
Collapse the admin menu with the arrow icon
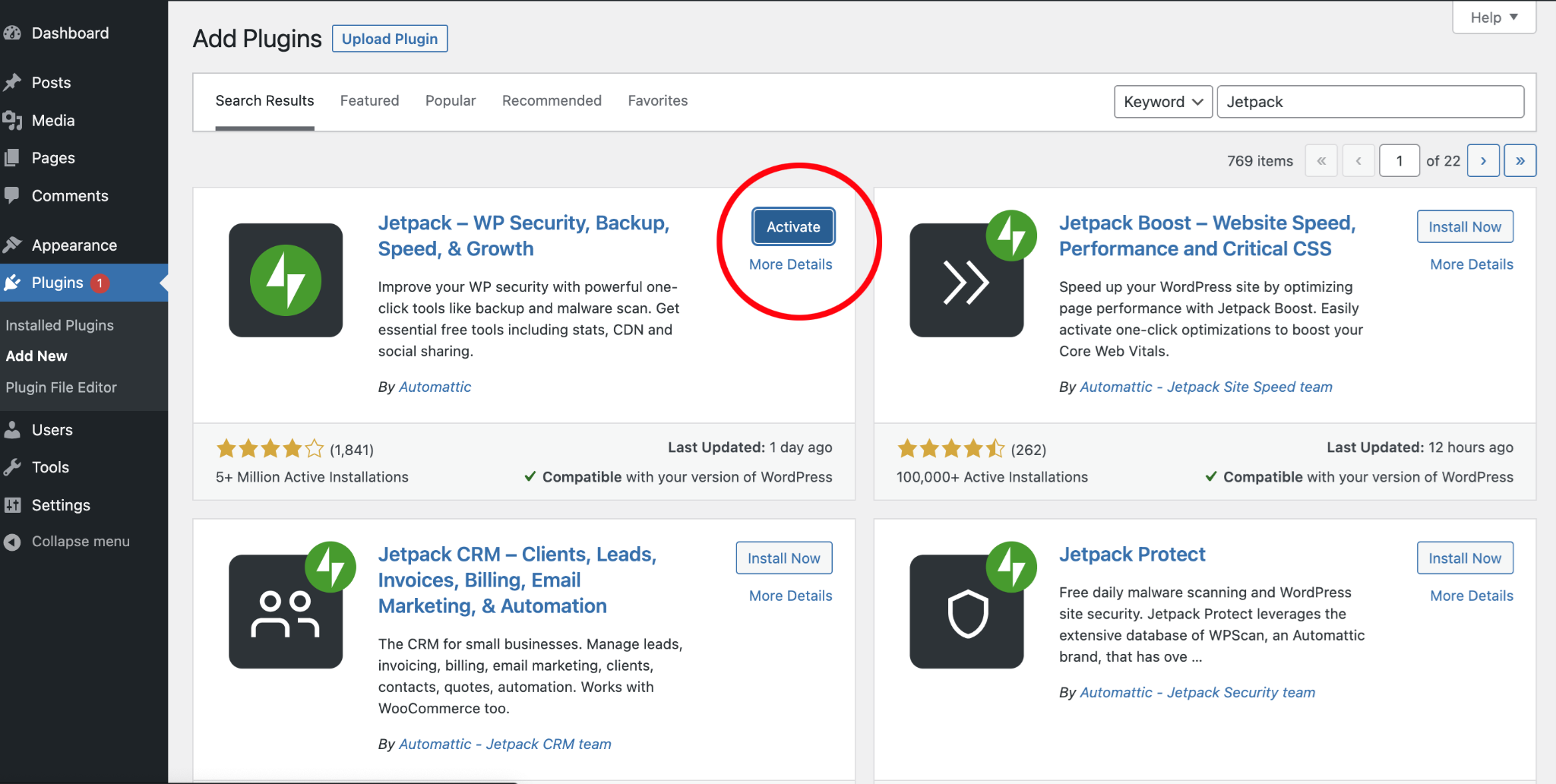point(14,541)
